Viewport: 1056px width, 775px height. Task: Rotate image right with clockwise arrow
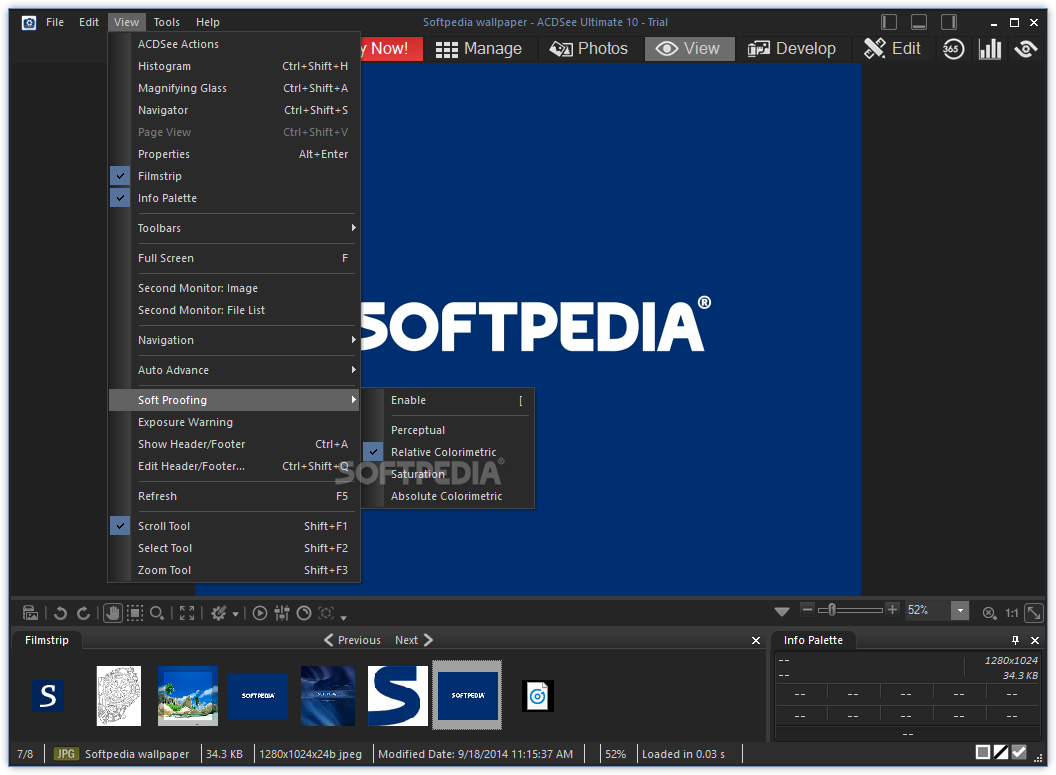[x=84, y=613]
